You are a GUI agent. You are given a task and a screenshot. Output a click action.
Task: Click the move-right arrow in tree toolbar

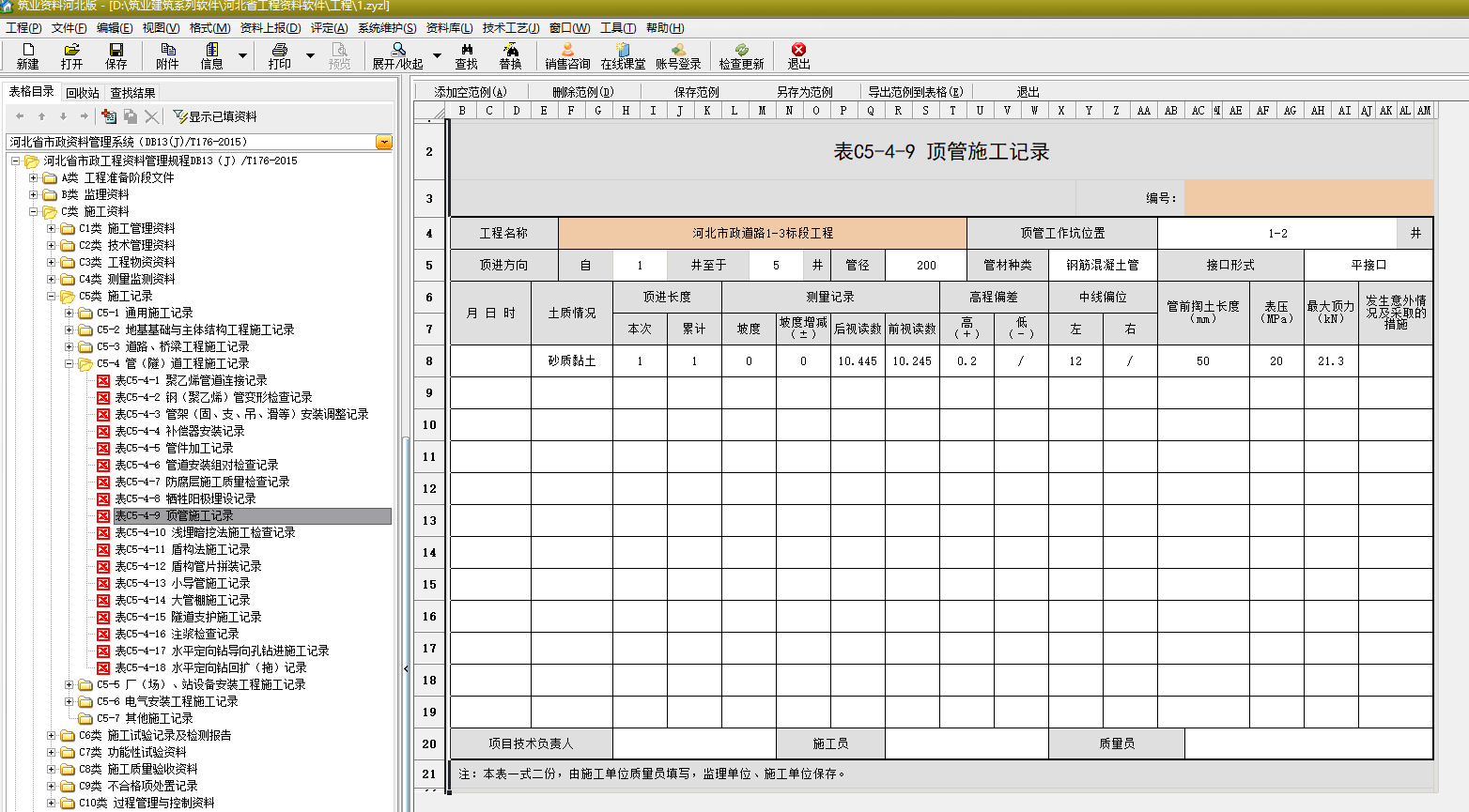point(84,116)
